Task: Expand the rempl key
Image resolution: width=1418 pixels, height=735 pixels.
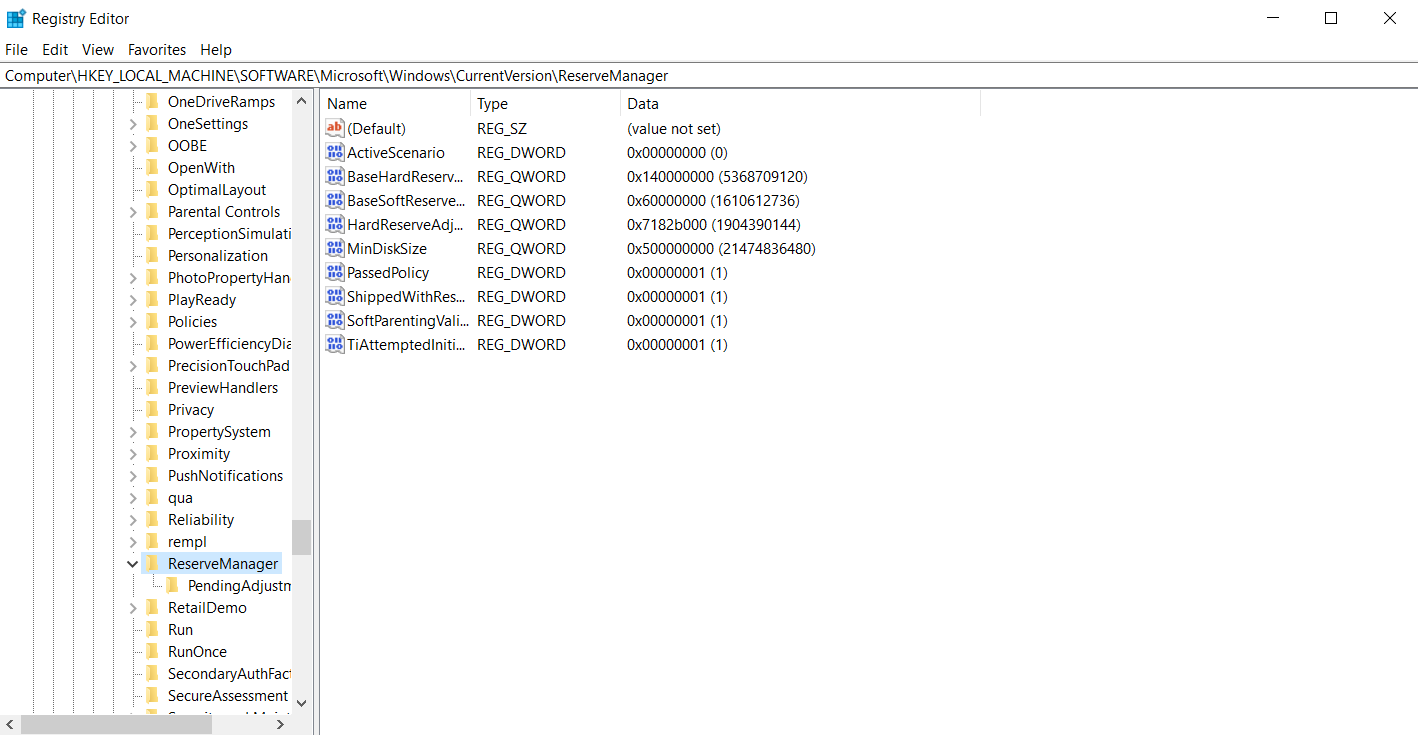Action: point(133,542)
